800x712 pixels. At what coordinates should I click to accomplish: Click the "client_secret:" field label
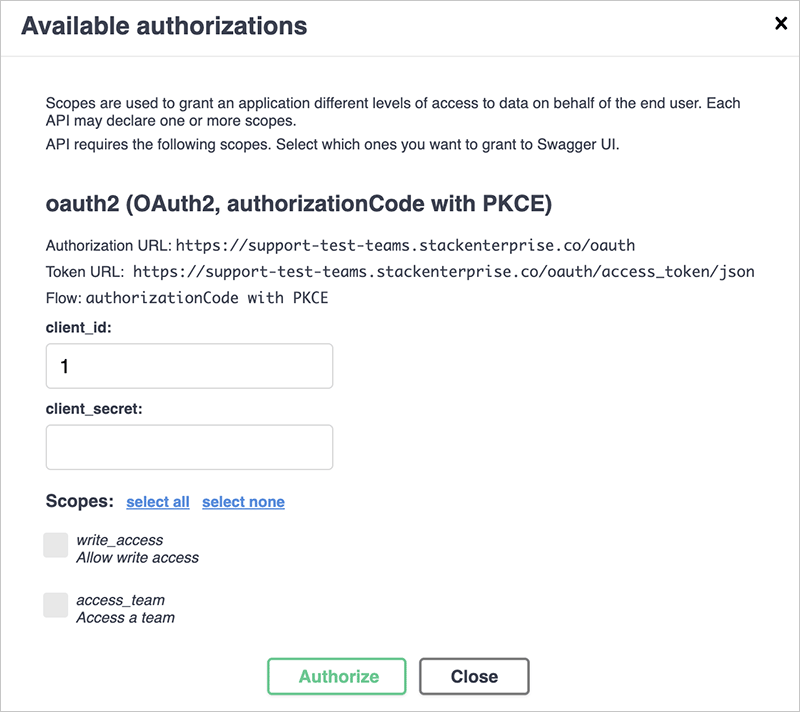97,408
